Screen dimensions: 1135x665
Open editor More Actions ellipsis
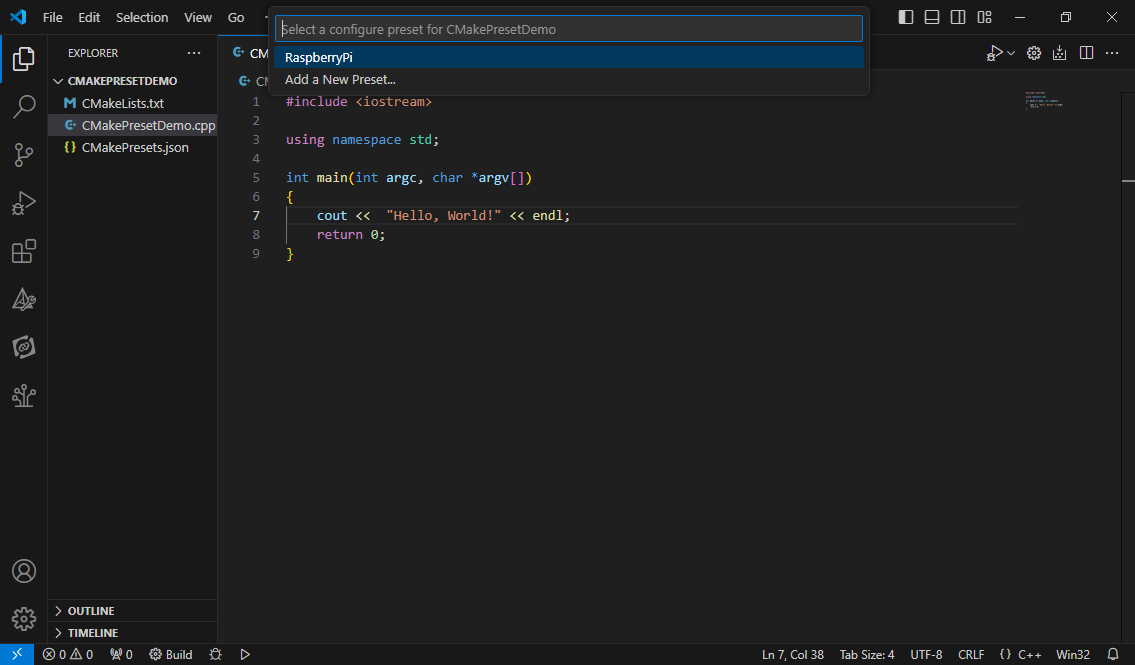click(x=1113, y=53)
